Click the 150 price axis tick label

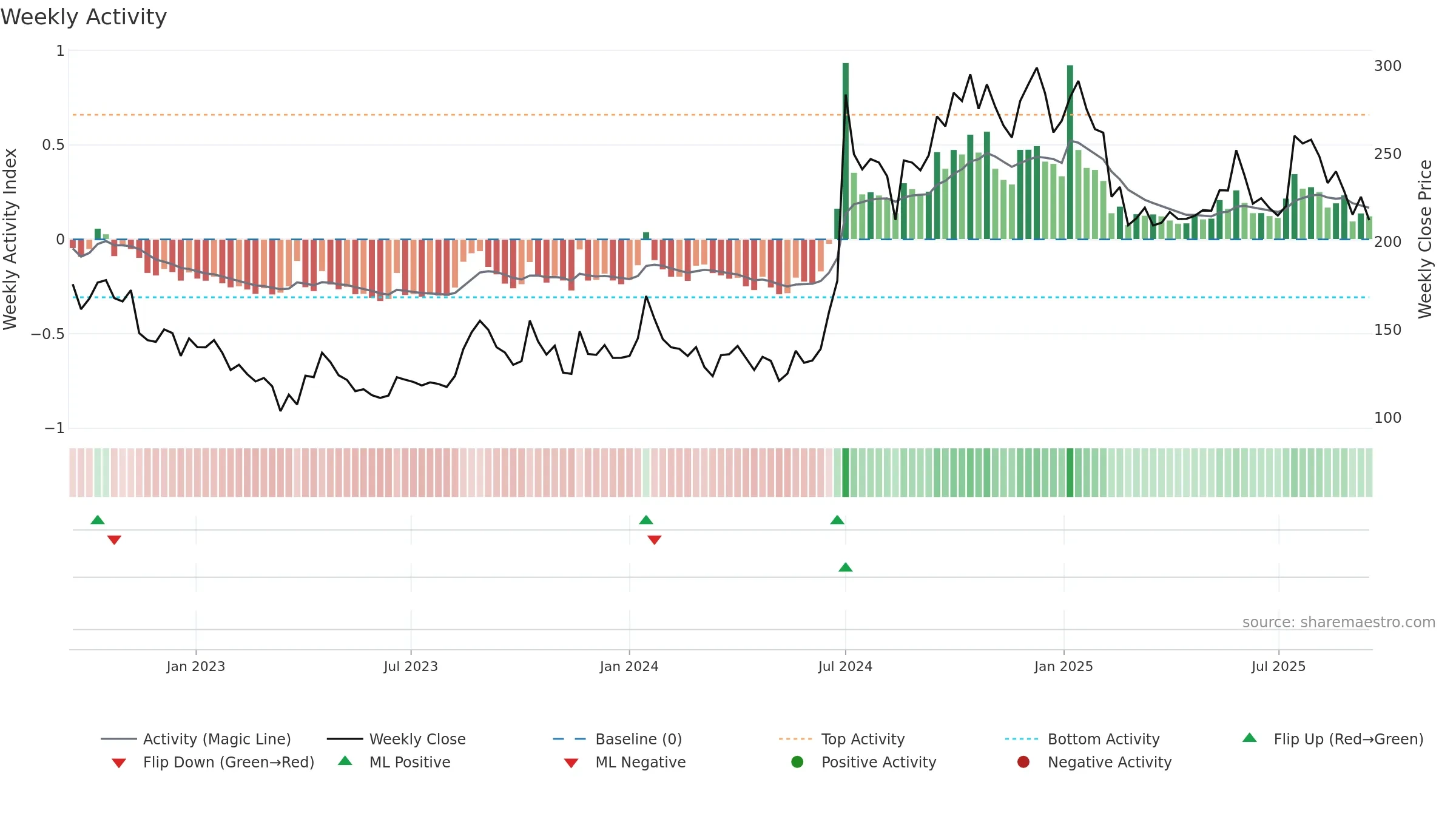1387,330
